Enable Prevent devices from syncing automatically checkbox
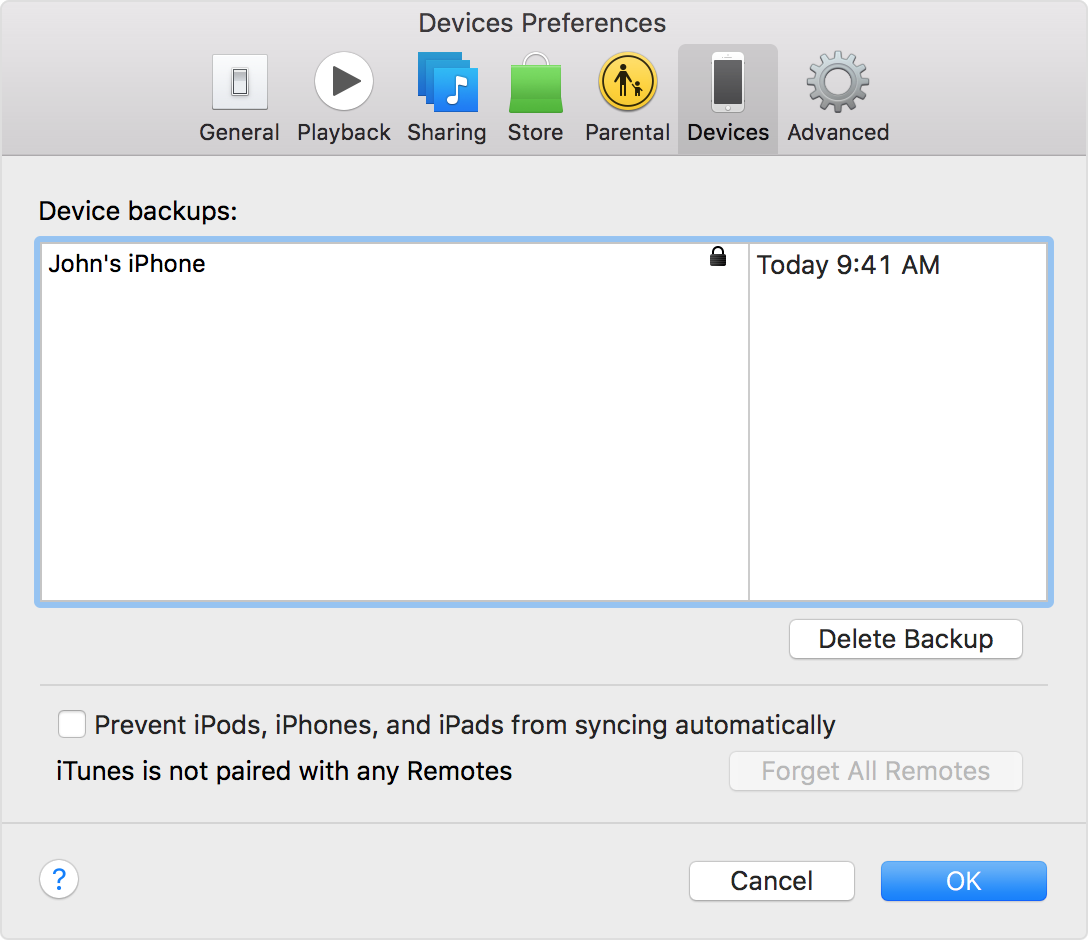This screenshot has height=940, width=1088. pos(72,724)
